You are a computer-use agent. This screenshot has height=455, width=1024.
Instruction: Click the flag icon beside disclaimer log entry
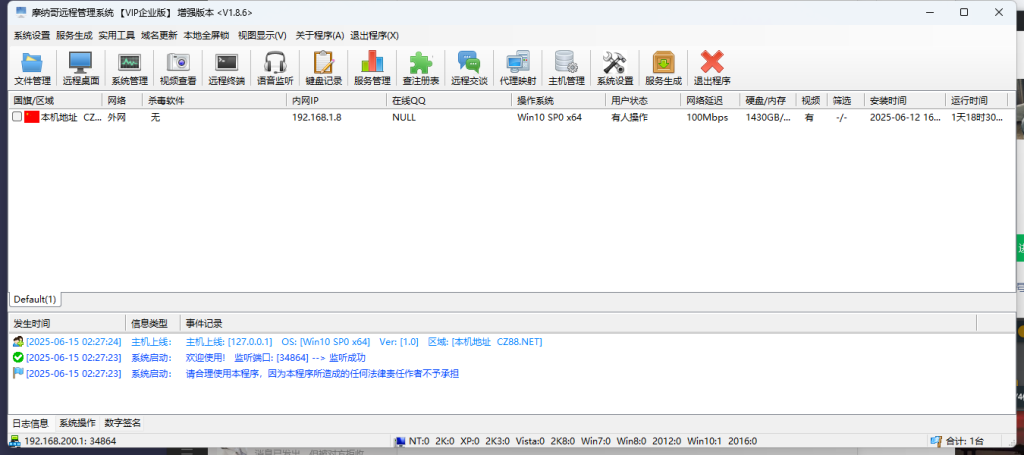[18, 373]
